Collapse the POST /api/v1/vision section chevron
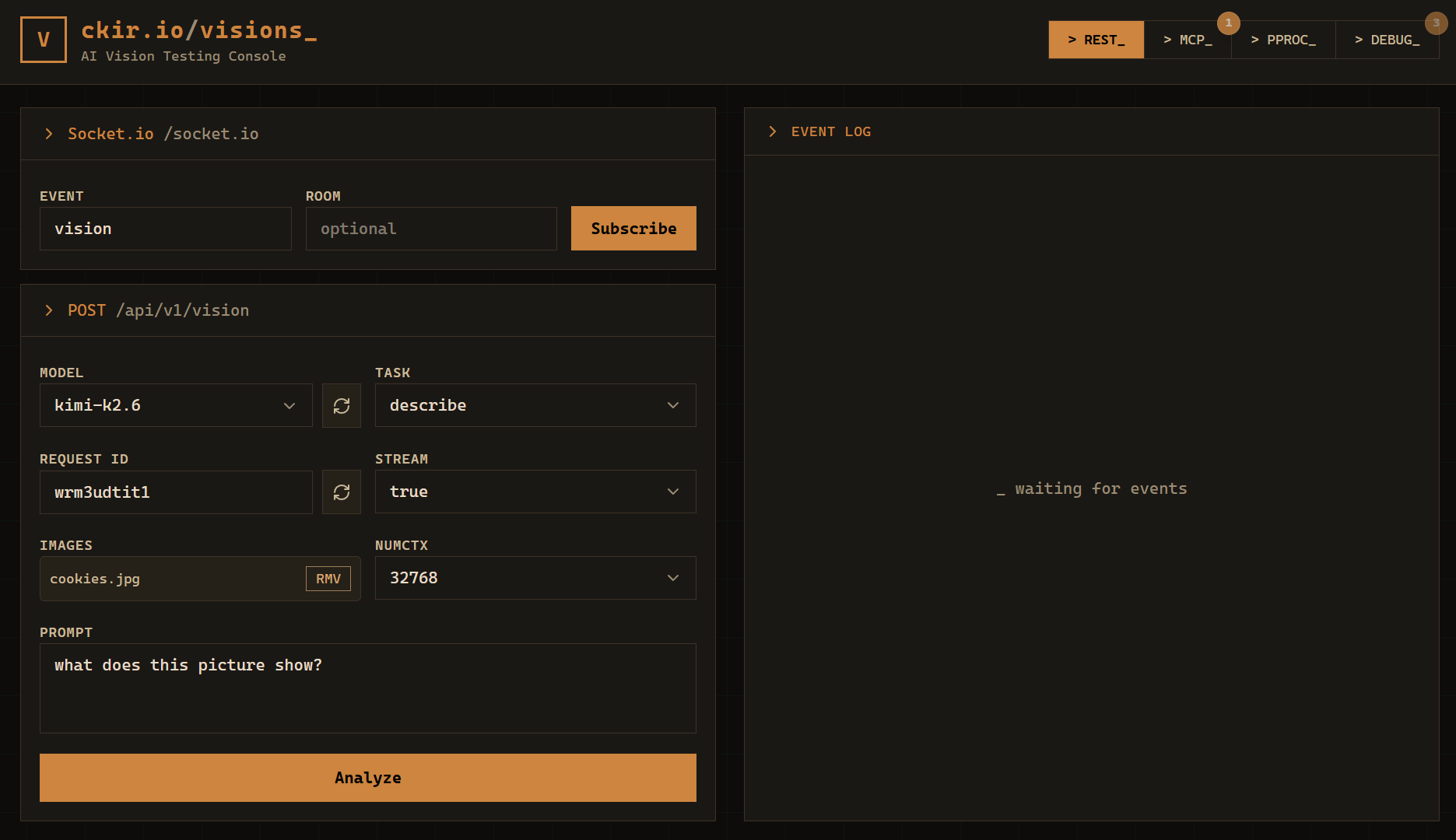 (49, 310)
